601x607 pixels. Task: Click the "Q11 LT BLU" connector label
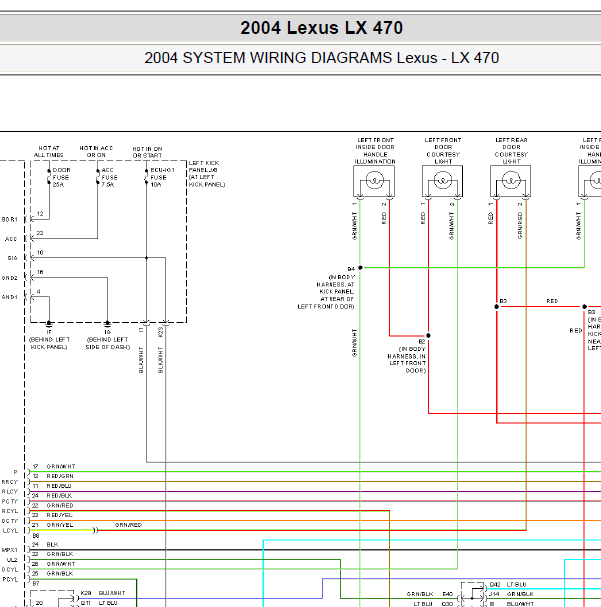point(99,603)
